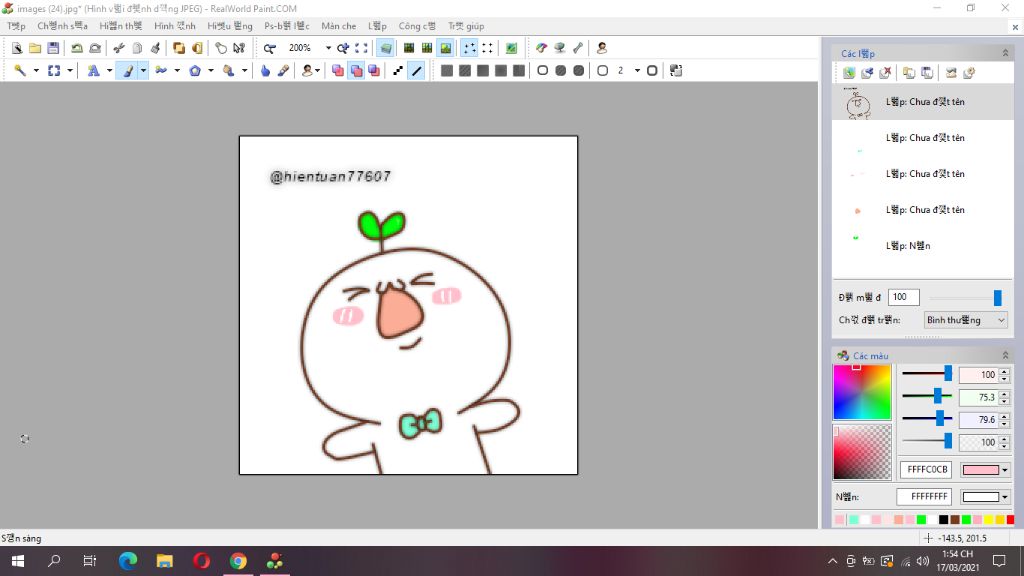
Task: Select the brush tool
Action: [128, 71]
